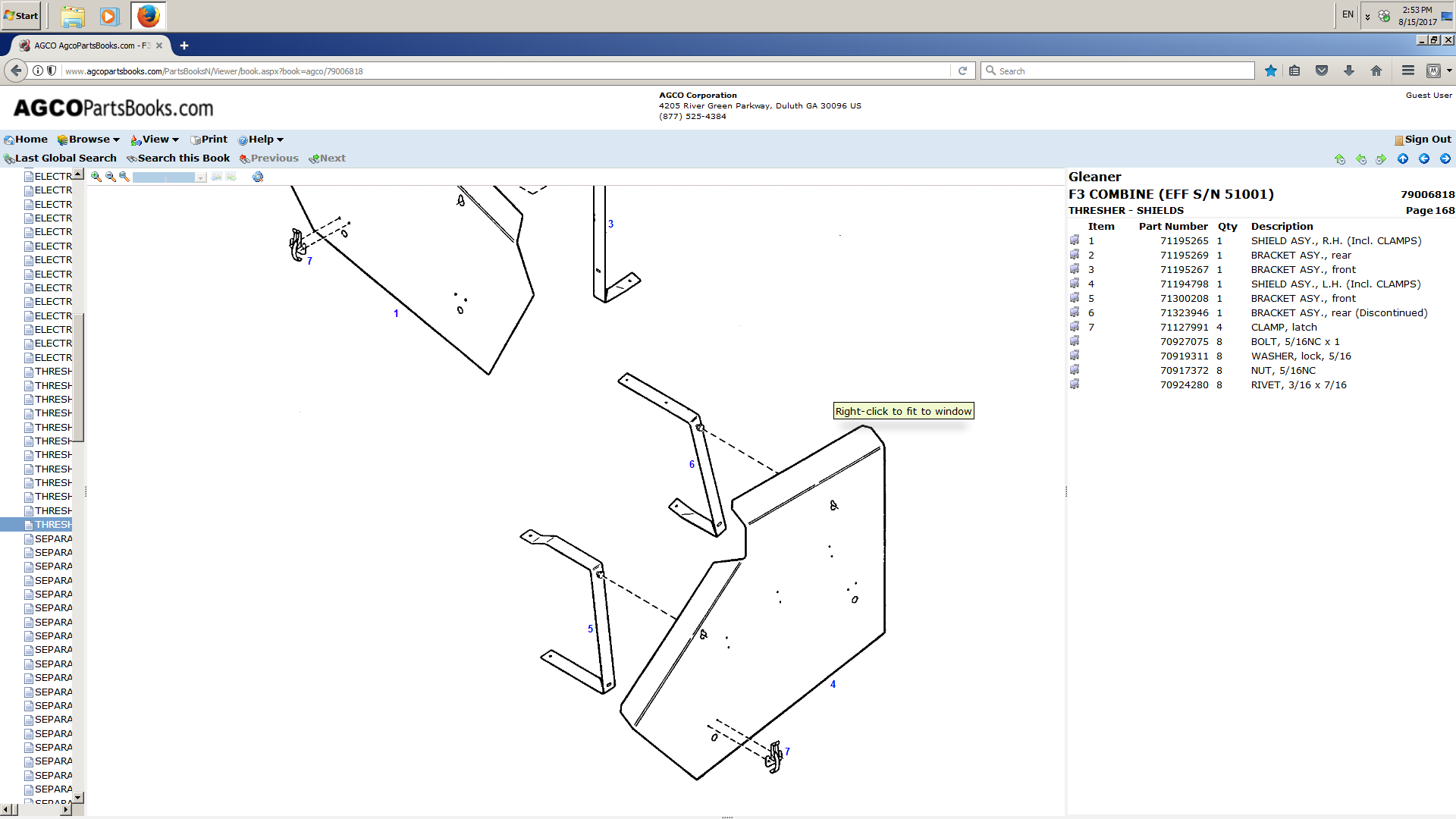The image size is (1456, 819).
Task: Open Windows Explorer from taskbar
Action: click(73, 16)
